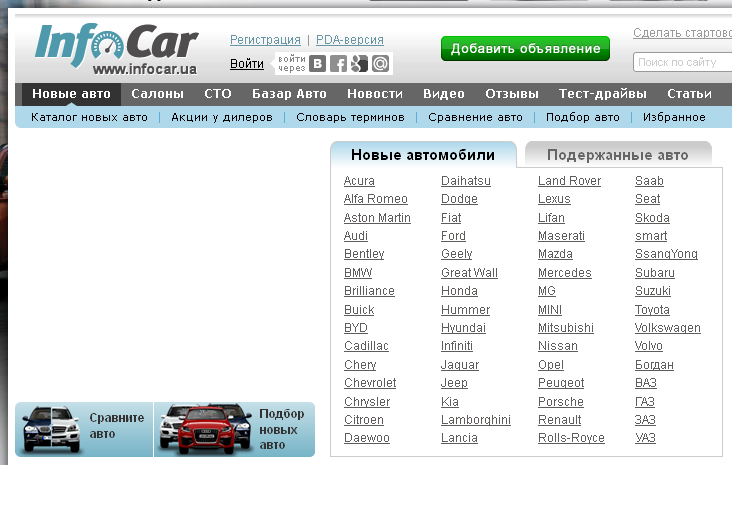Open the Статьи menu item

(689, 94)
